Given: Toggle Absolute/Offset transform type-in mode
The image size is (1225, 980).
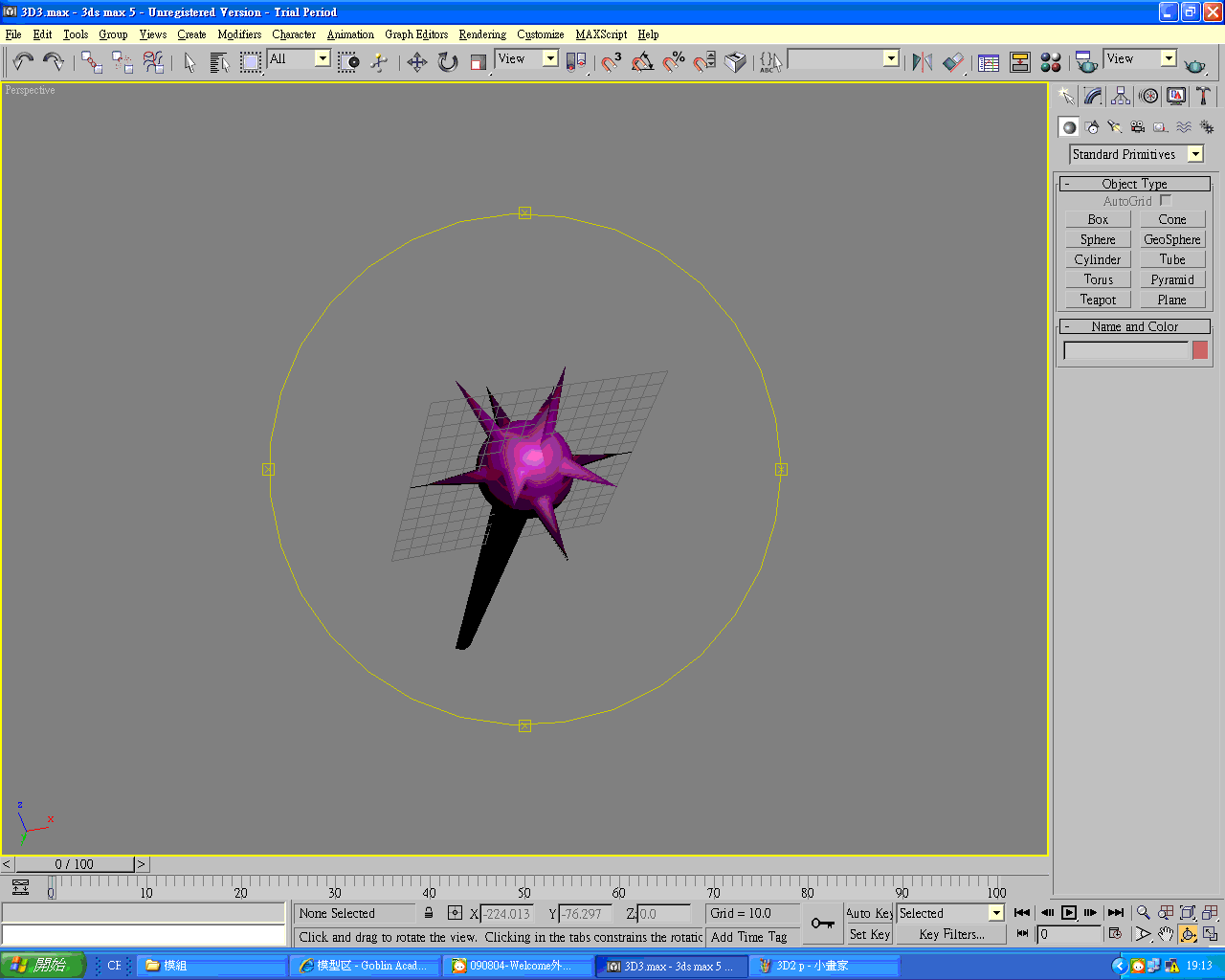Looking at the screenshot, I should point(455,913).
